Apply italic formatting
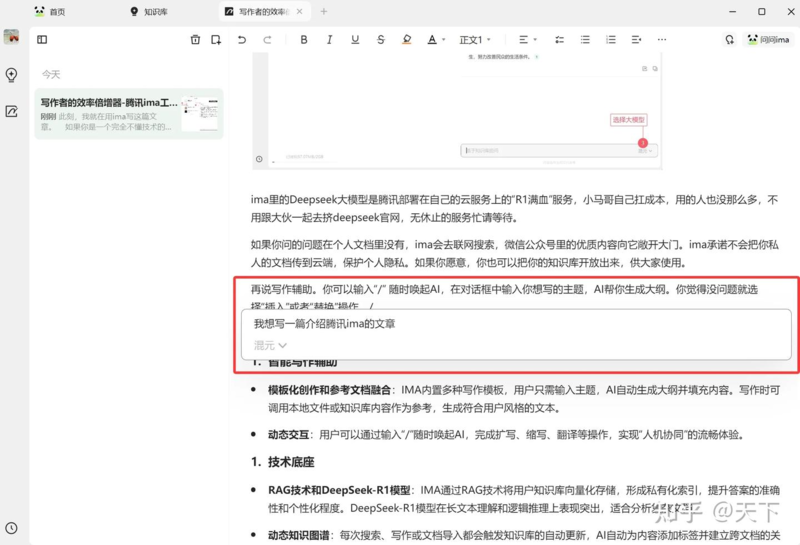Screen dimensions: 800x545 click(x=329, y=40)
